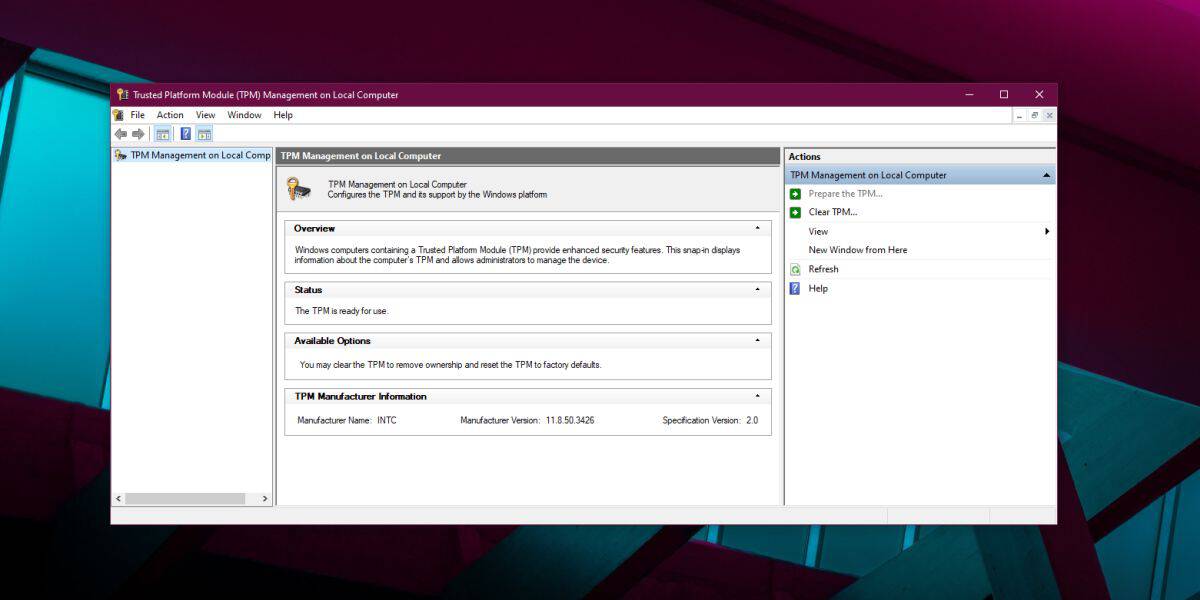Image resolution: width=1200 pixels, height=600 pixels.
Task: Click the console tree horizontal scrollbar thumb
Action: click(x=185, y=498)
